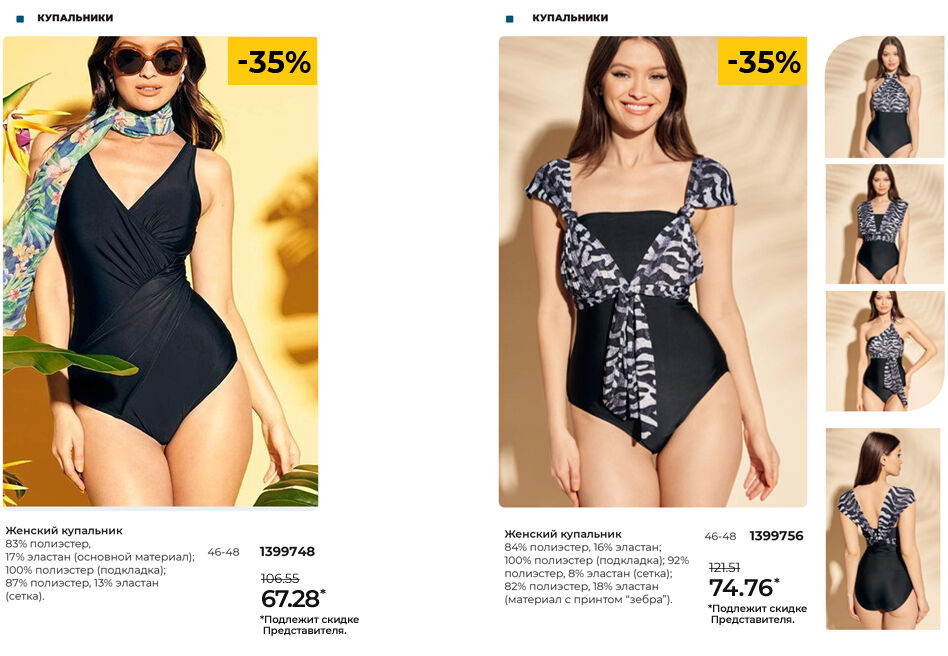Open right Женский купальник product title
The width and height of the screenshot is (948, 656).
(x=563, y=534)
